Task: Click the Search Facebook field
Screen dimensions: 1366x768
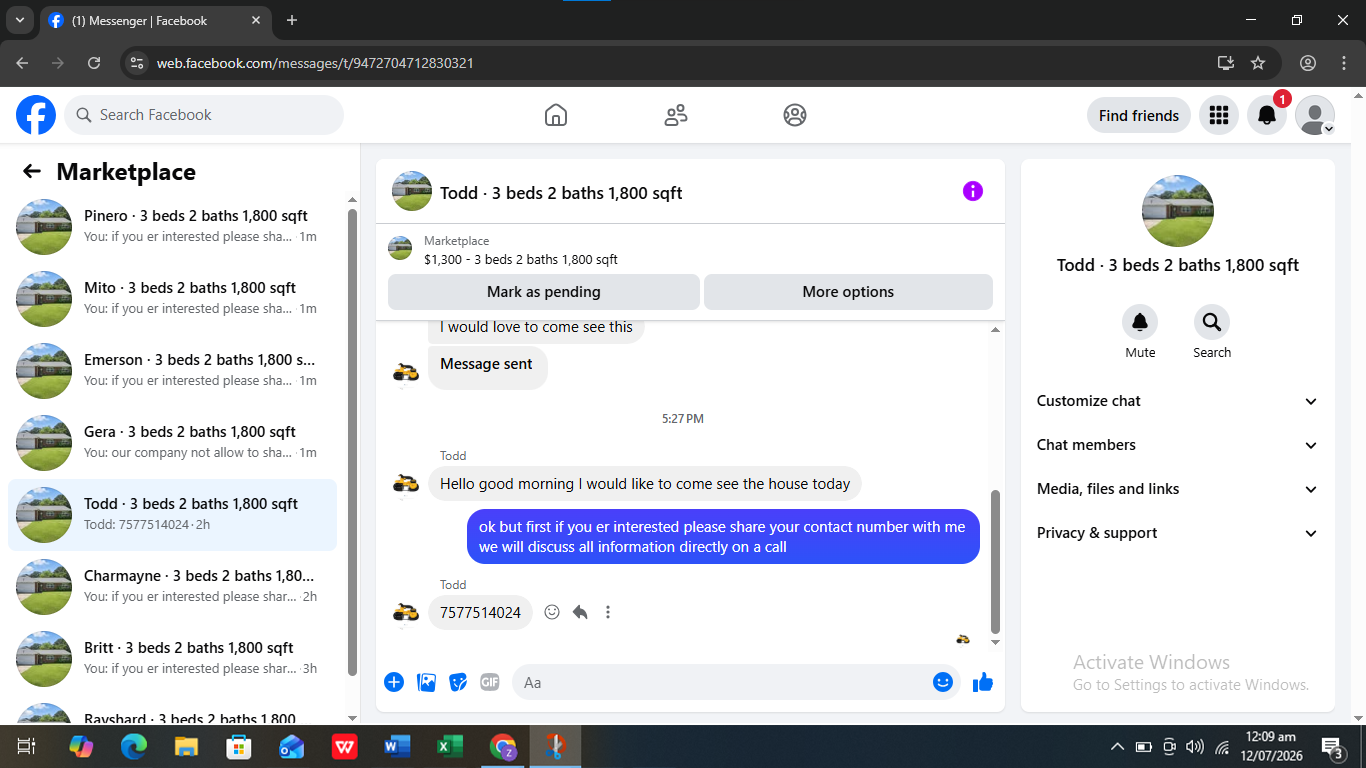Action: [x=204, y=115]
